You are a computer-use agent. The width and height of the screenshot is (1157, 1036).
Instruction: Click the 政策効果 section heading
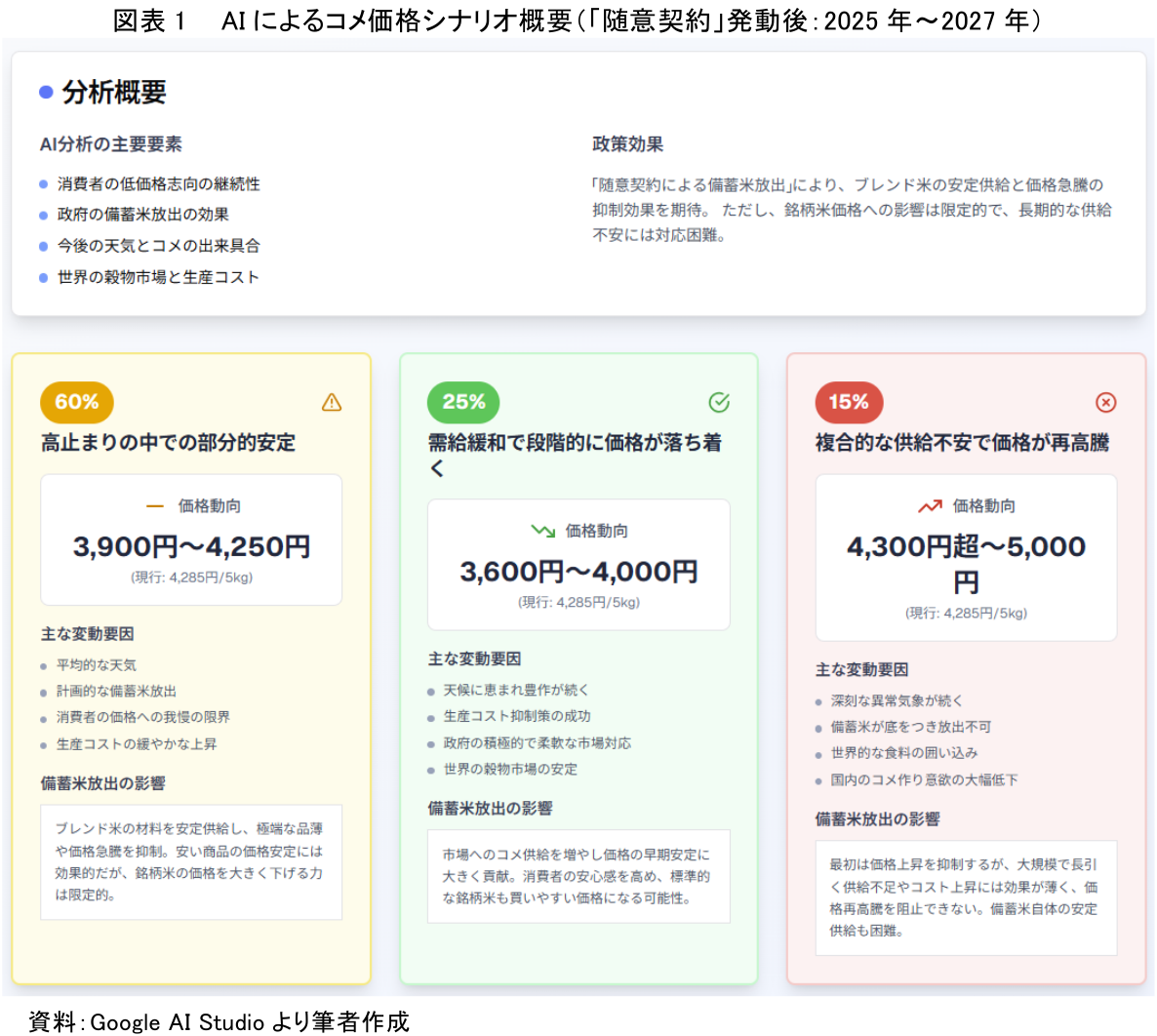point(627,144)
